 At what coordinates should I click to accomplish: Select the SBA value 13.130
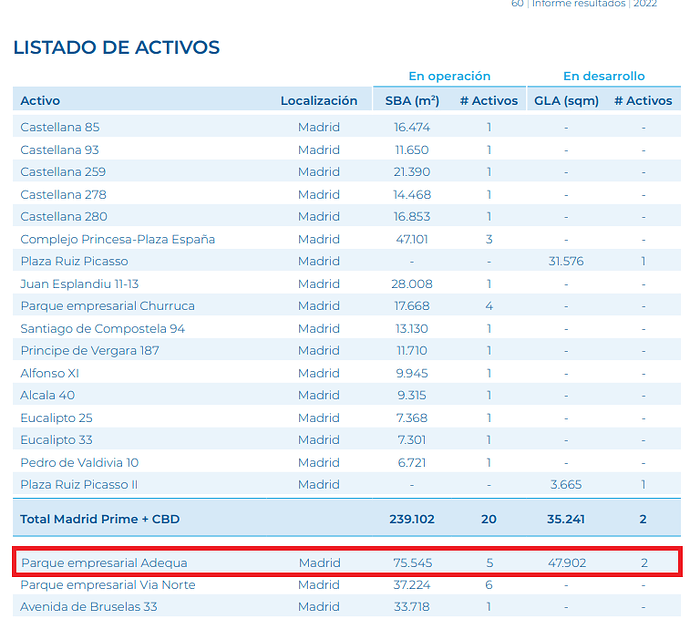tap(412, 329)
